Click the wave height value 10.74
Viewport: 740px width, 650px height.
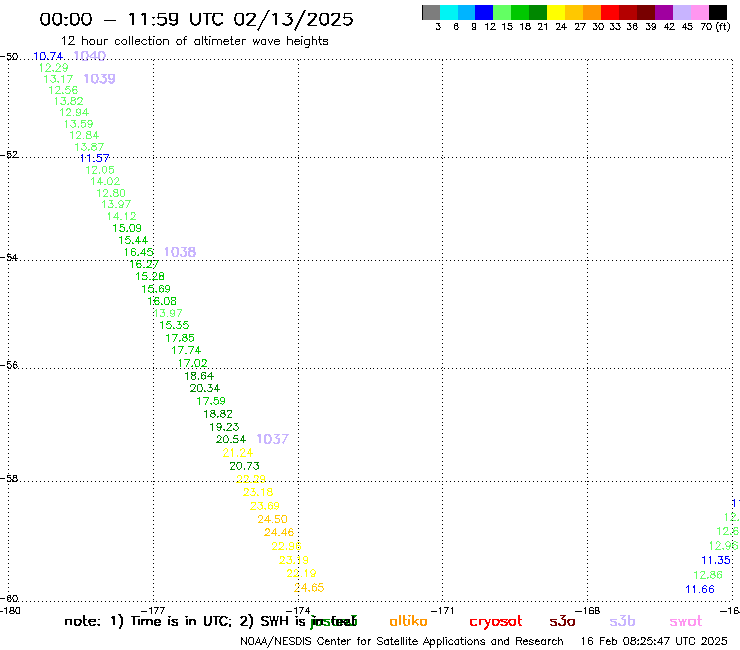point(48,56)
